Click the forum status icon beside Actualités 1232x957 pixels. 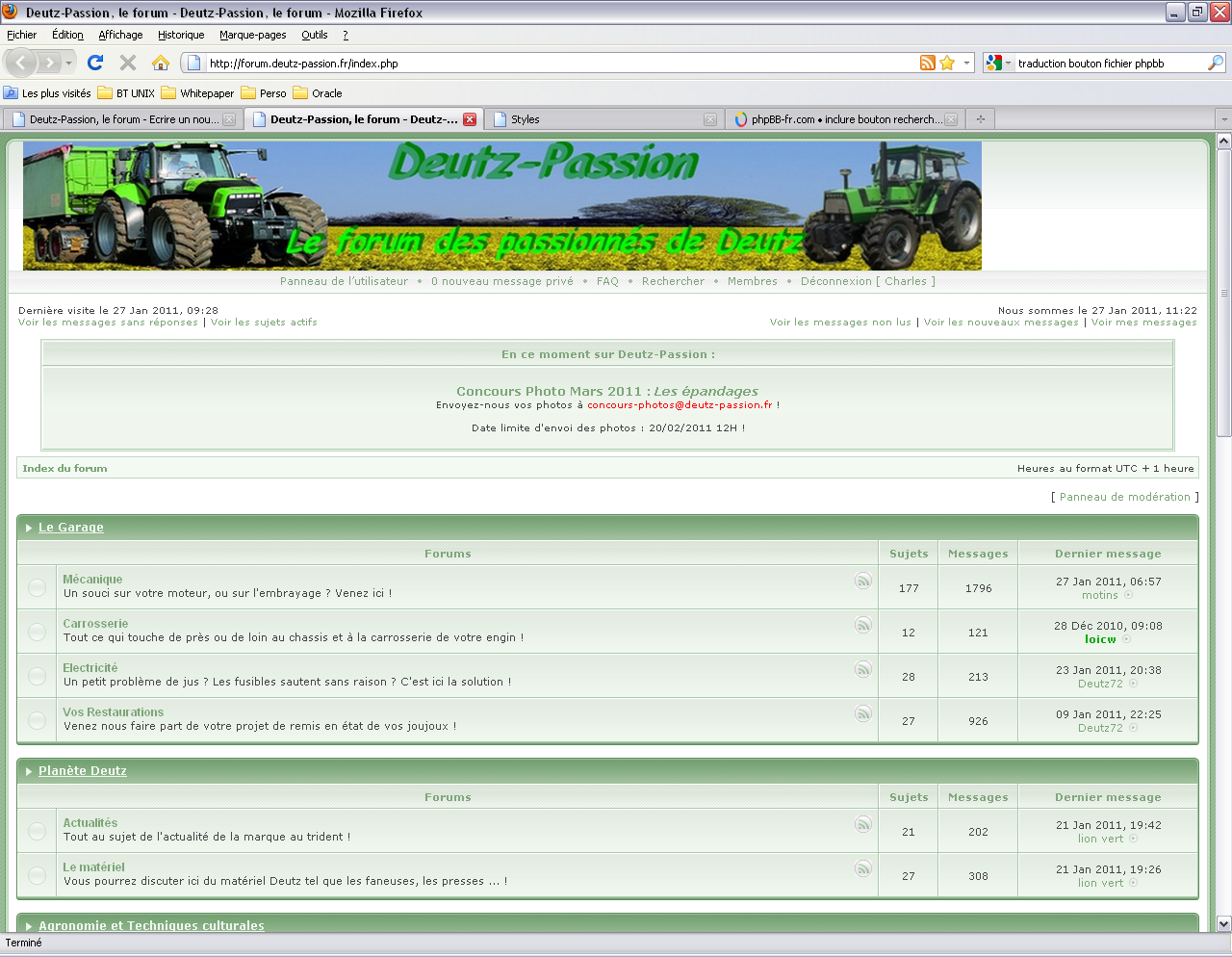click(37, 831)
